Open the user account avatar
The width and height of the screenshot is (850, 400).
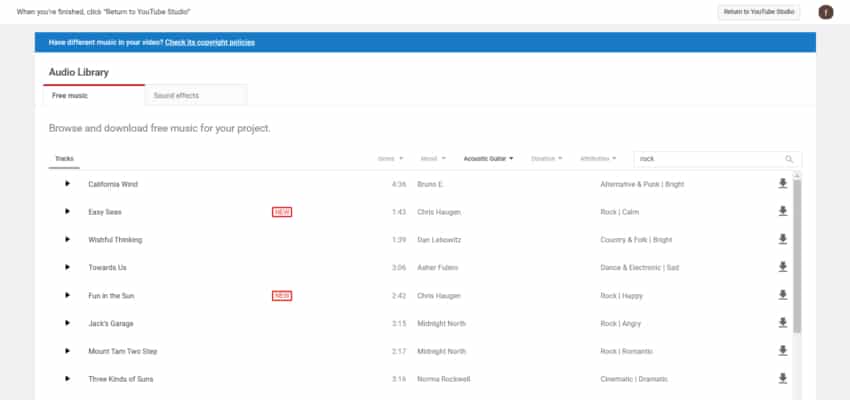pos(826,12)
